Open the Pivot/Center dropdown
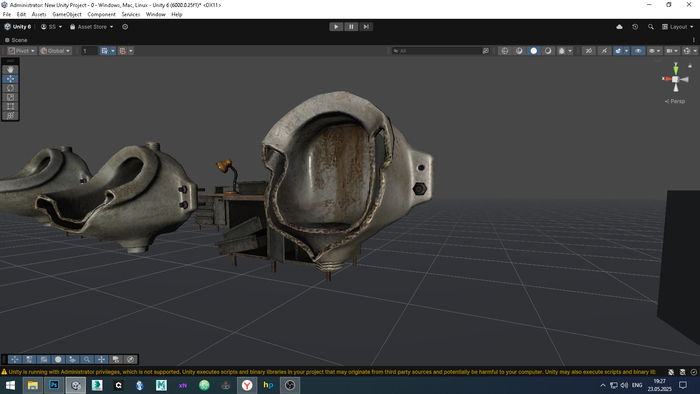Viewport: 700px width, 394px height. [21, 51]
